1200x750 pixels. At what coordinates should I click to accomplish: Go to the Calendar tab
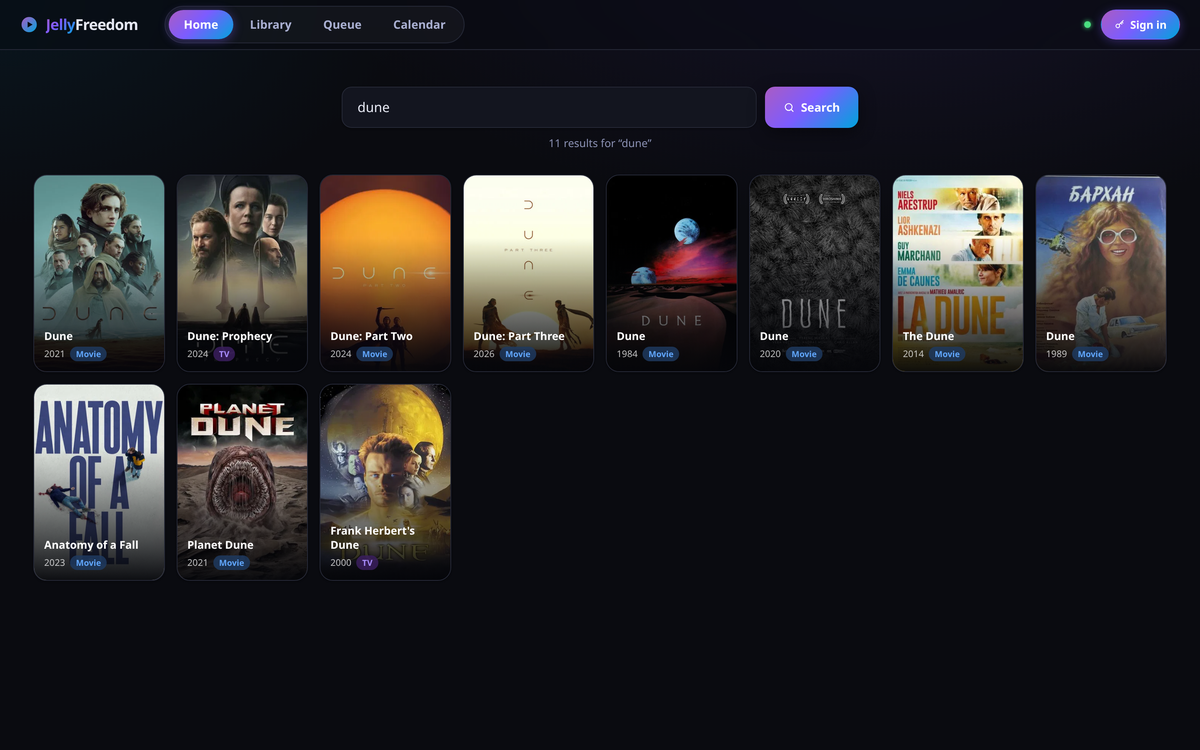(x=419, y=24)
